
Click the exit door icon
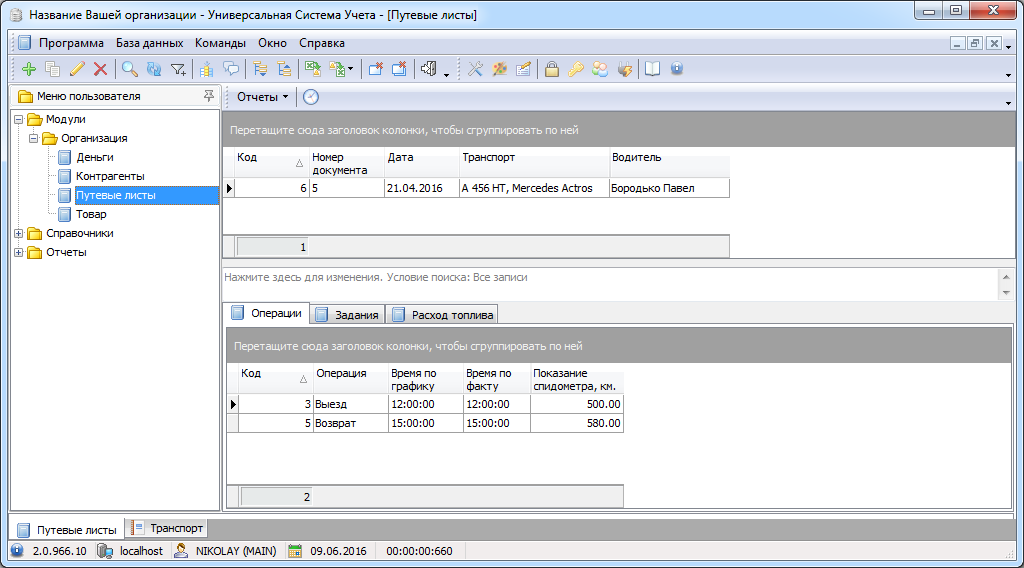428,69
